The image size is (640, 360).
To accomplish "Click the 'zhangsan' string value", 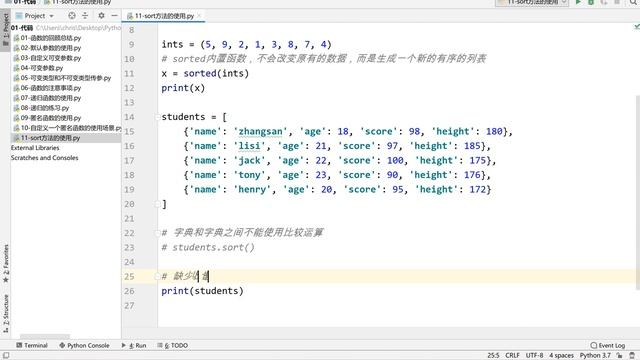I will click(260, 131).
